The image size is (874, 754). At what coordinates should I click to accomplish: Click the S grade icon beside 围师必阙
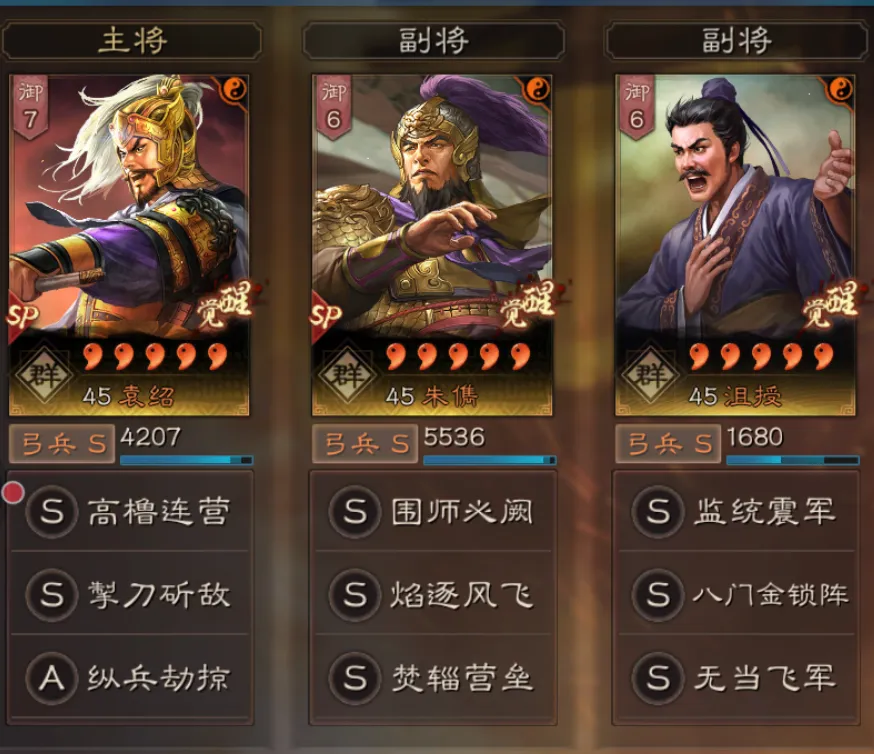coord(355,511)
